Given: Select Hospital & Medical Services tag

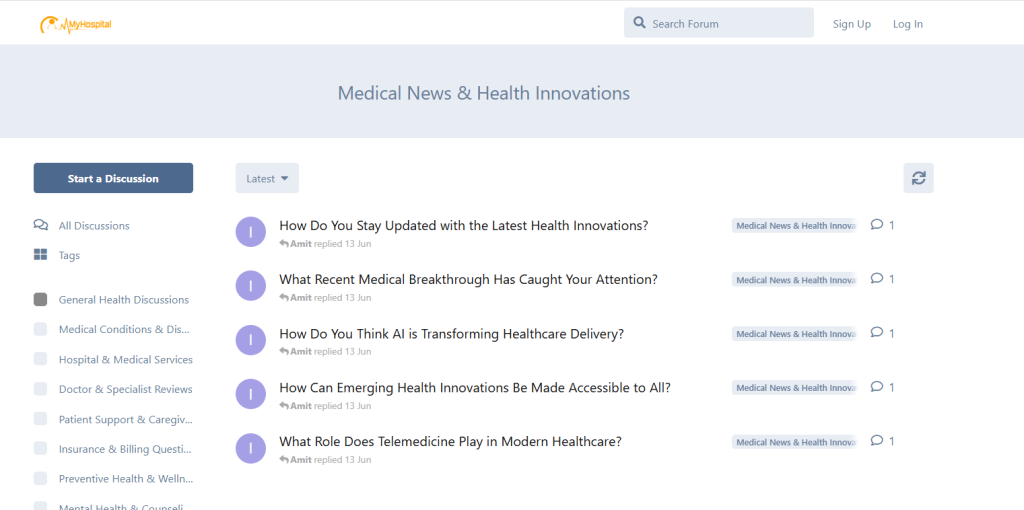Looking at the screenshot, I should point(125,360).
